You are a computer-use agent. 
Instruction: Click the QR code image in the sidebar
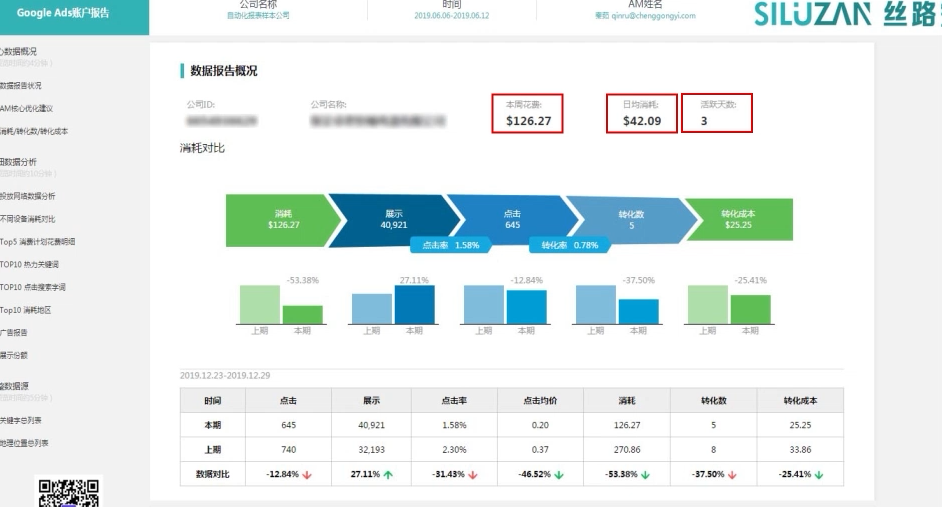point(68,493)
